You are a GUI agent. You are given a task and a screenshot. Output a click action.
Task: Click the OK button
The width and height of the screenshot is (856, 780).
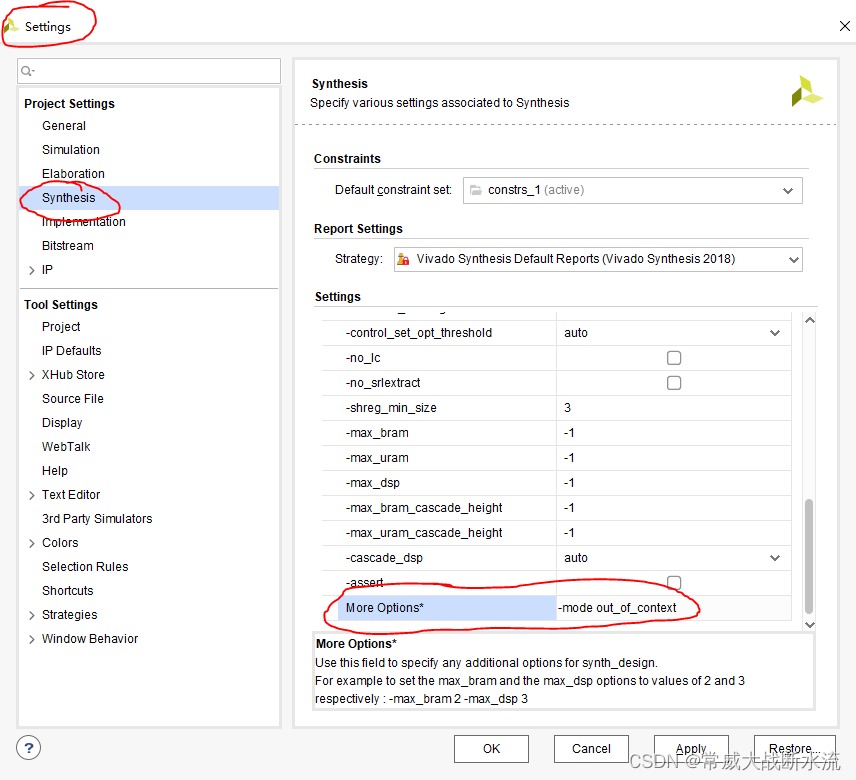pos(491,748)
